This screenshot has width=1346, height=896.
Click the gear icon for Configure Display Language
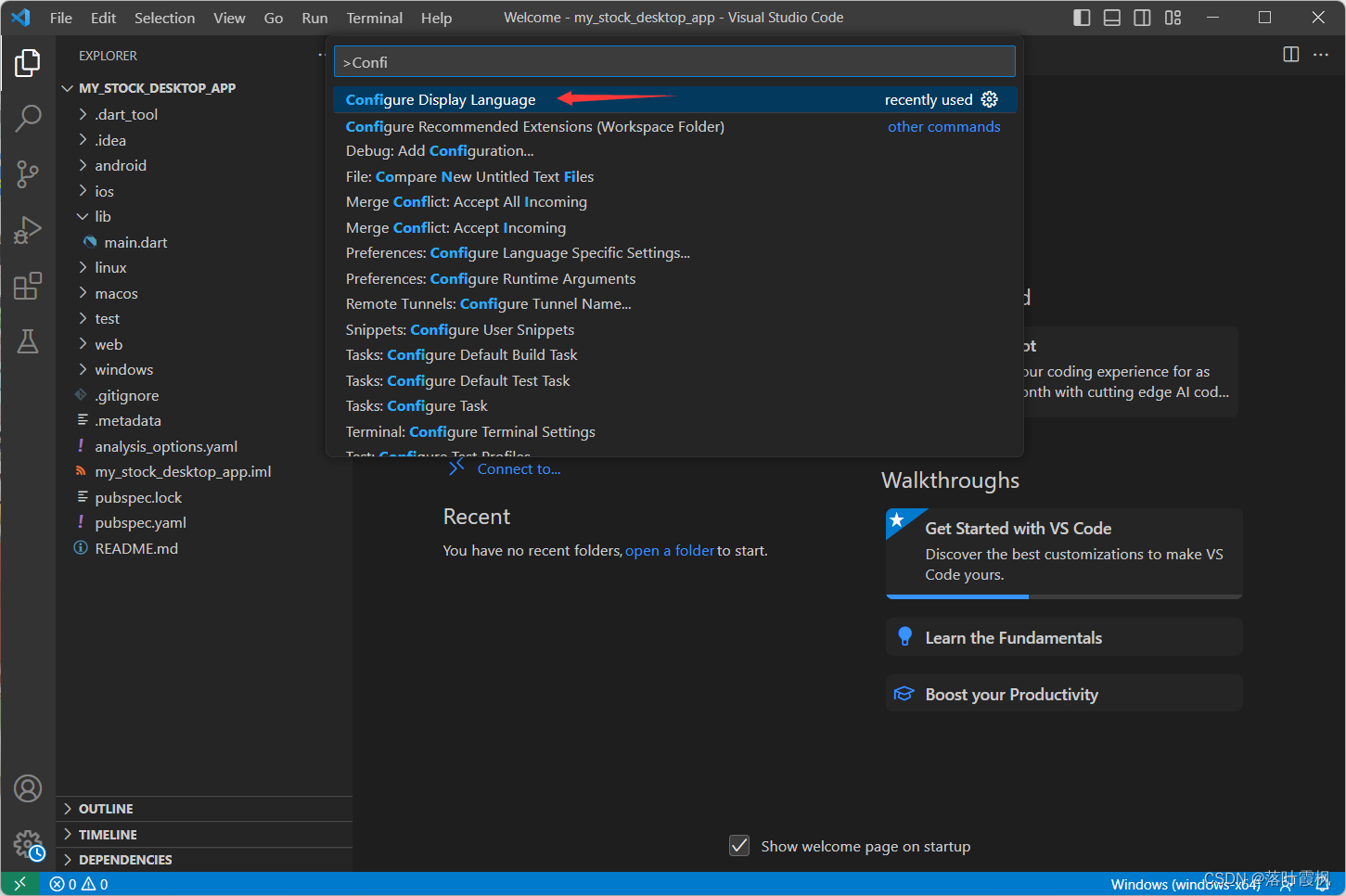coord(990,99)
